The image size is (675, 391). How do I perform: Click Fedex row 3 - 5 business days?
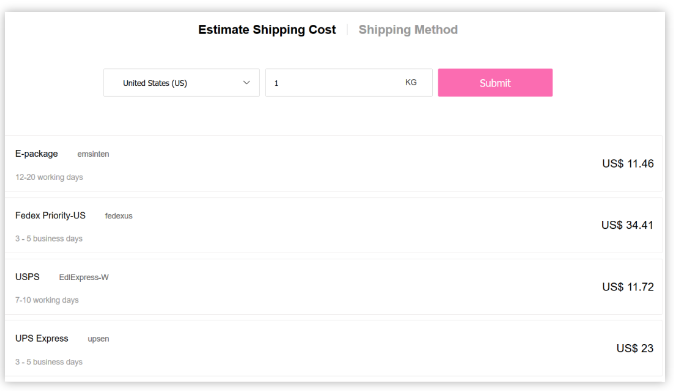(x=49, y=239)
